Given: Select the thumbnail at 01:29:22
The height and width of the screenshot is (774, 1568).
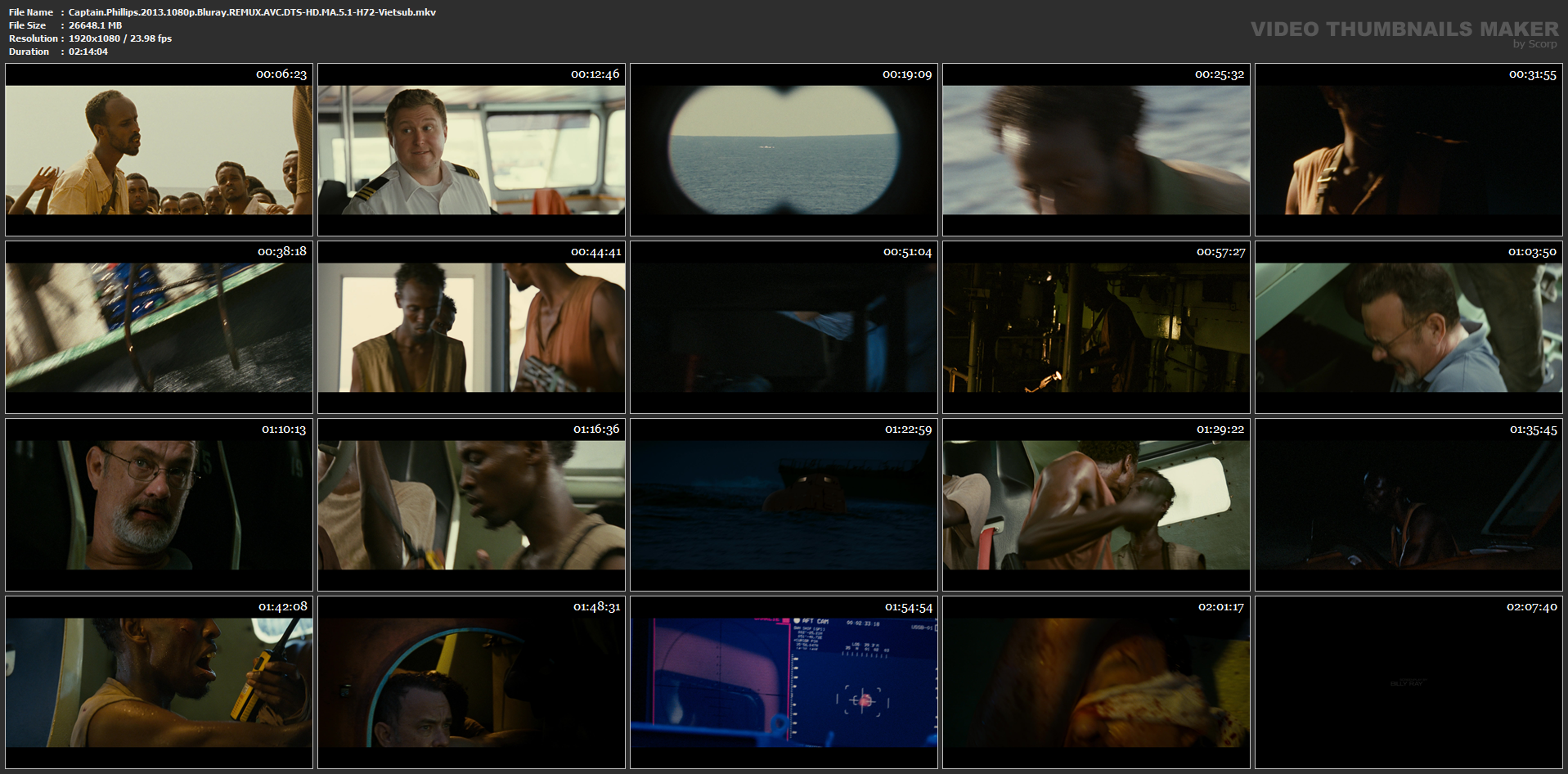Looking at the screenshot, I should 1096,505.
